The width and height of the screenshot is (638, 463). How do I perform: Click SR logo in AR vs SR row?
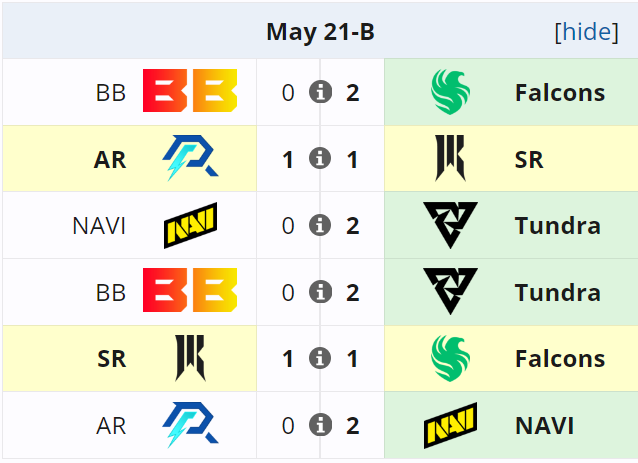pyautogui.click(x=449, y=159)
